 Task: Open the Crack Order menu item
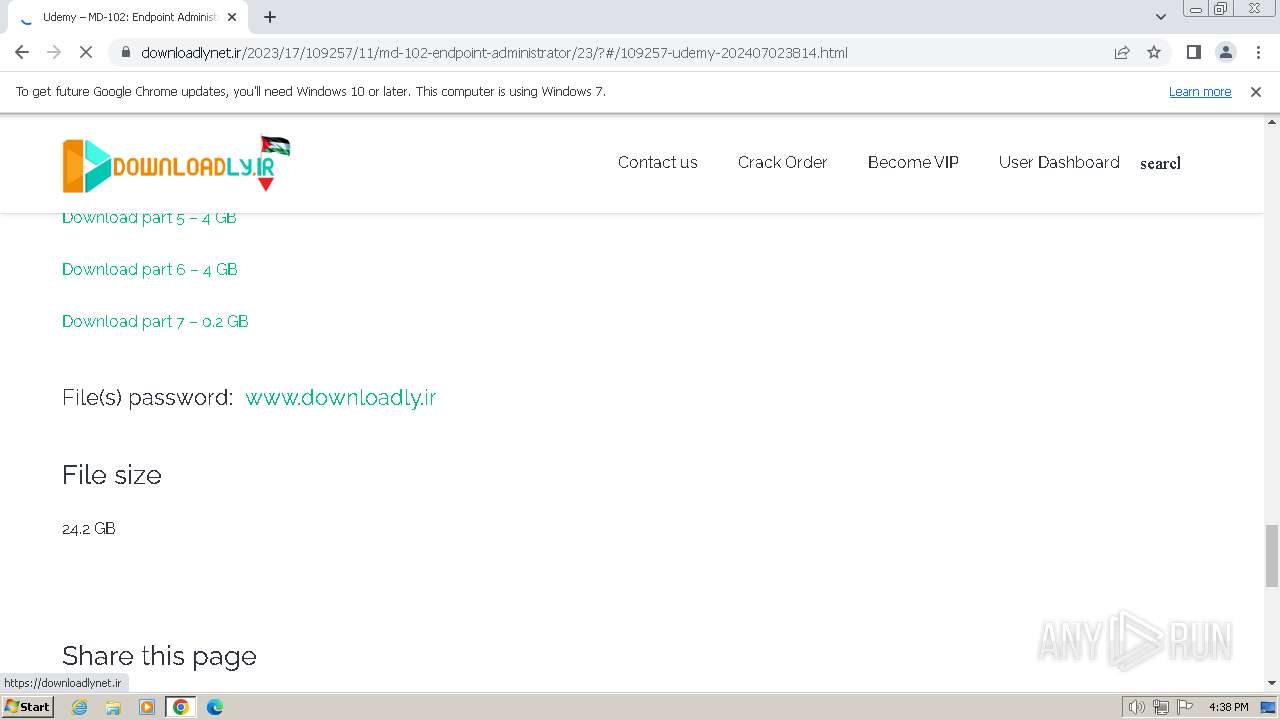[782, 162]
